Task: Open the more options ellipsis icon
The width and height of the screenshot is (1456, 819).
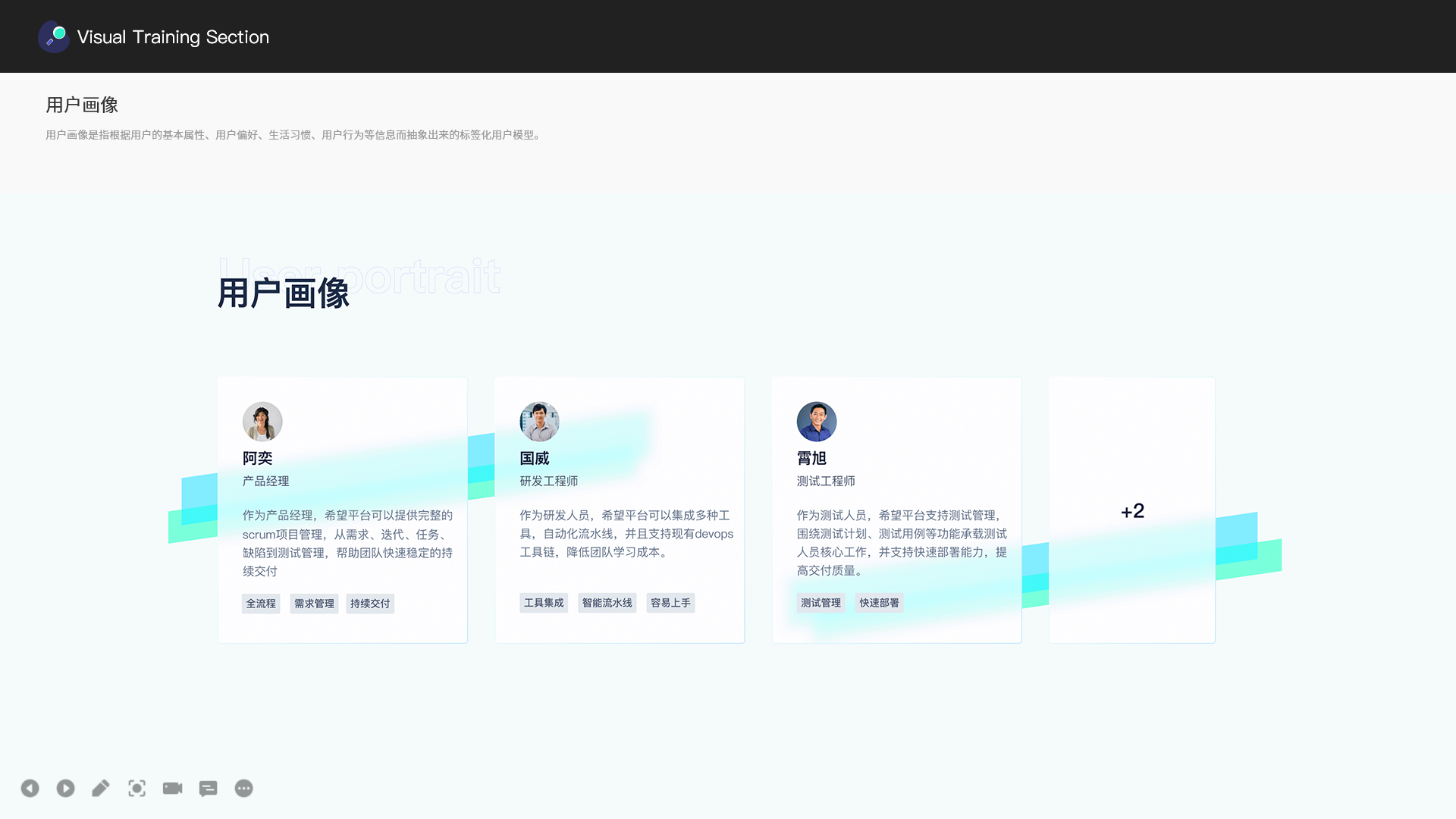Action: [244, 788]
